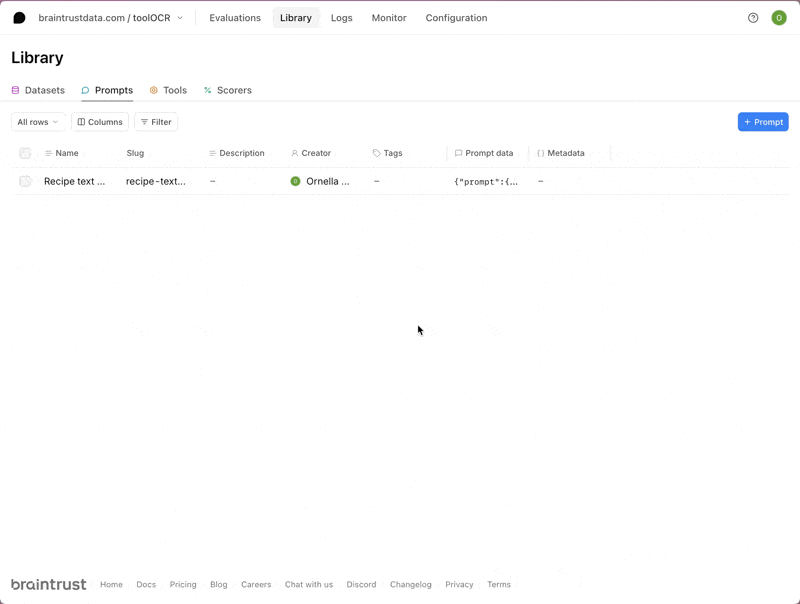Toggle the select-all rows checkbox
800x604 pixels.
[25, 153]
